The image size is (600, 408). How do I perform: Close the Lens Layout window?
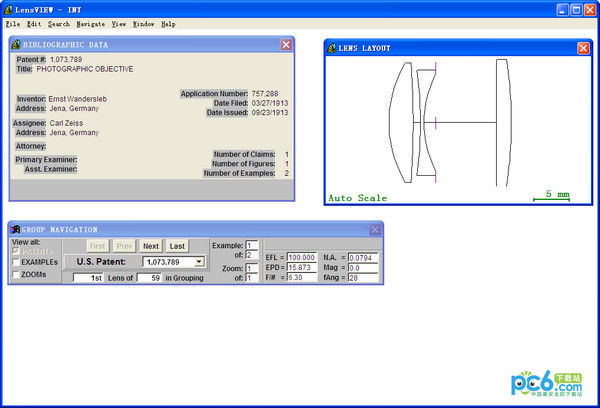tap(583, 48)
